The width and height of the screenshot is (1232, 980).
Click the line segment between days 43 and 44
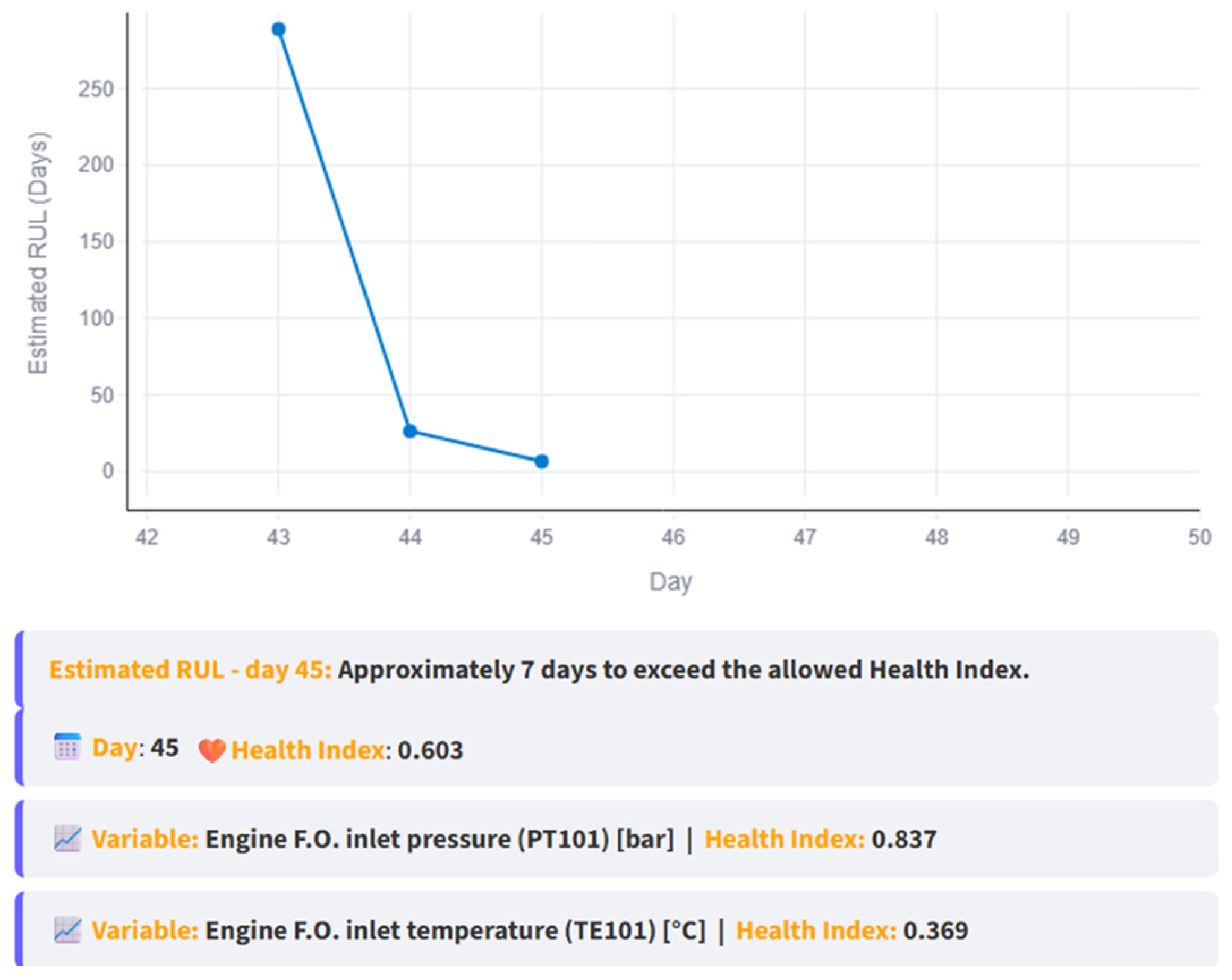point(344,230)
